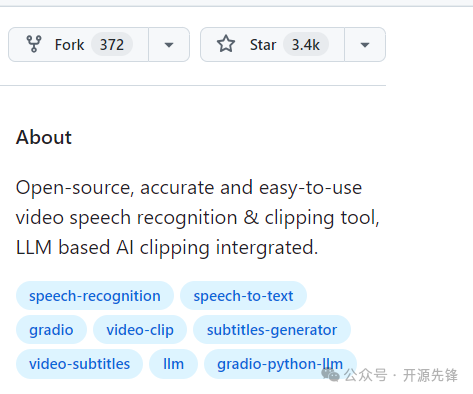Click the fork branch icon
The image size is (473, 394).
(34, 44)
